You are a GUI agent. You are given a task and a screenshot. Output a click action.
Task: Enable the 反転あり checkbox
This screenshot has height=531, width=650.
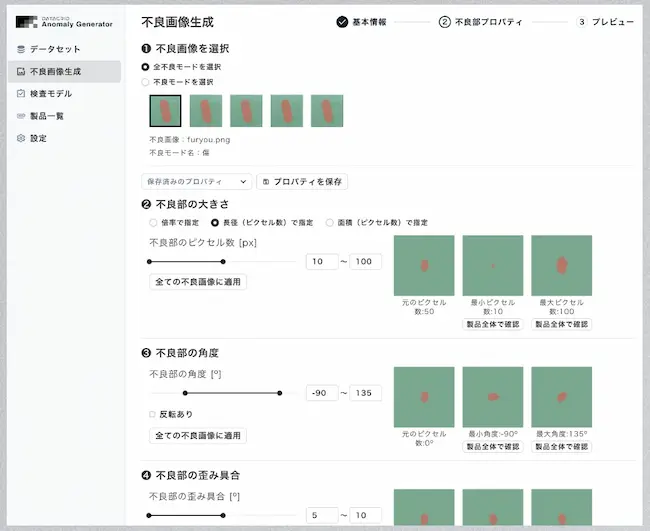coord(151,414)
